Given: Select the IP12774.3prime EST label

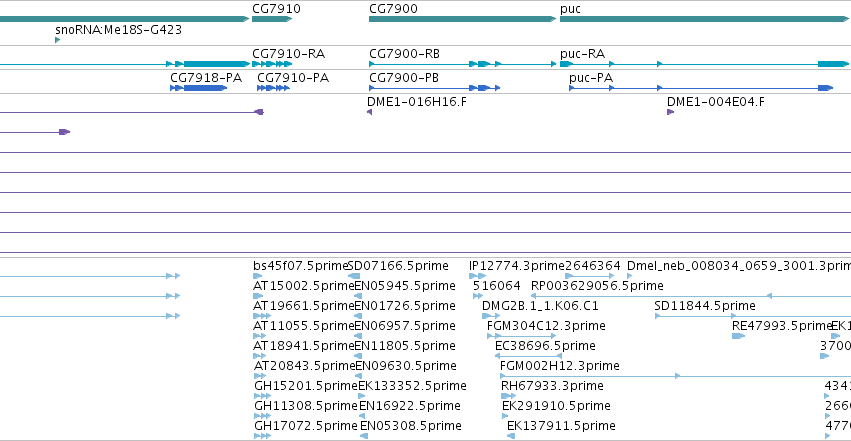Looking at the screenshot, I should click(x=517, y=266).
